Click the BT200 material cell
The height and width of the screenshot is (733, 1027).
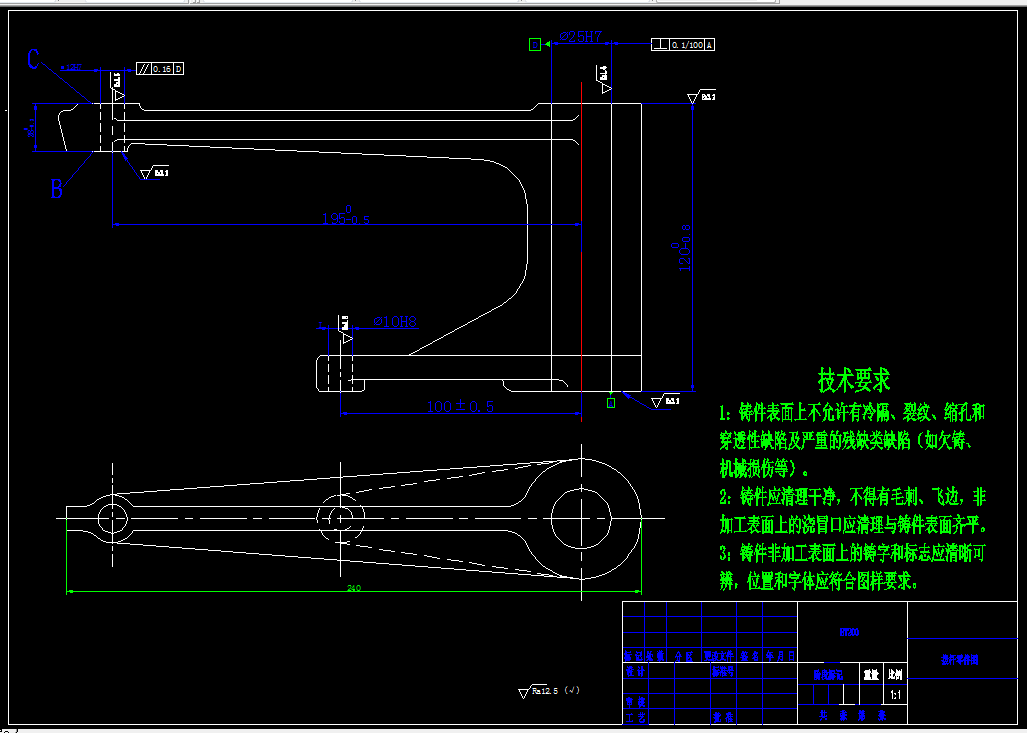pos(850,630)
